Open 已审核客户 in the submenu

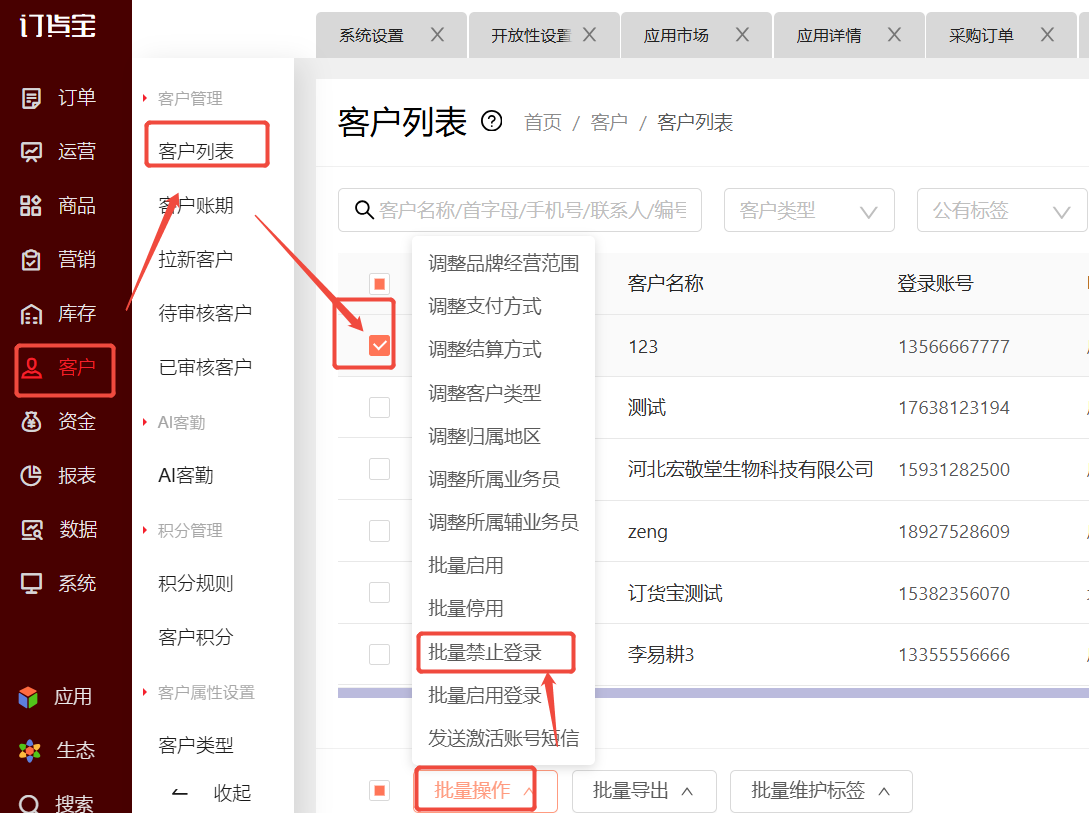pyautogui.click(x=205, y=367)
